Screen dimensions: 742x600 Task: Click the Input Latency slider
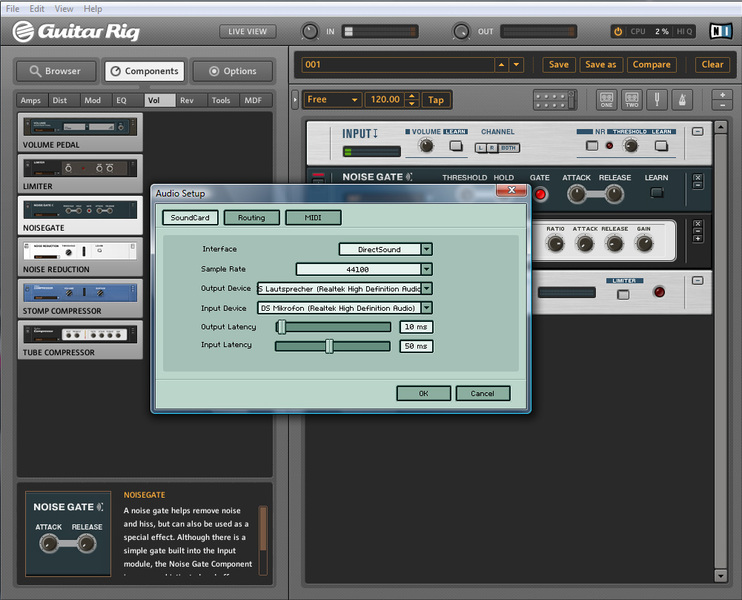tap(333, 346)
